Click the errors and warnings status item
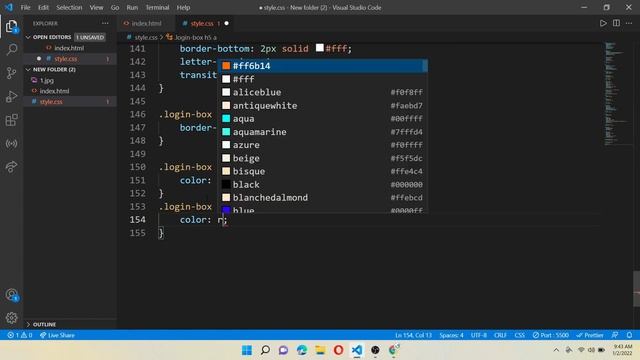The image size is (640, 360). pos(20,335)
